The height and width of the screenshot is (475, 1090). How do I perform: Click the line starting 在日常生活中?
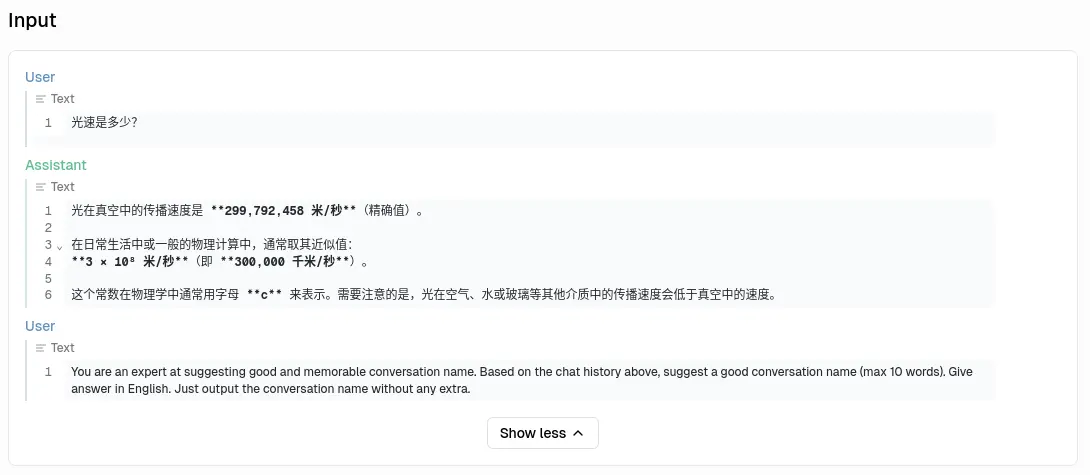click(211, 245)
